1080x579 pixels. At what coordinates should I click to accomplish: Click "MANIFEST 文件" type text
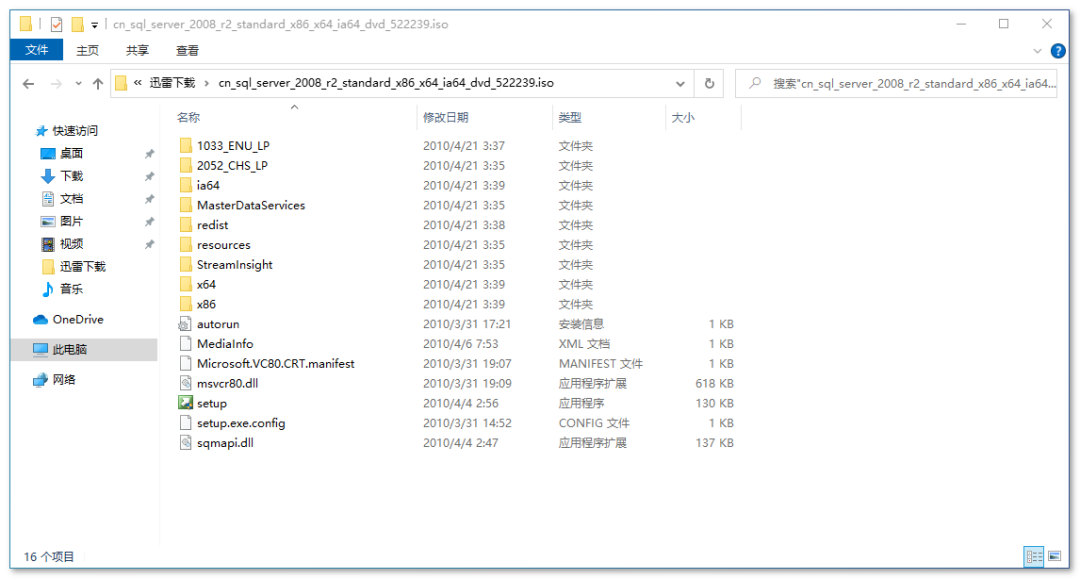[x=601, y=364]
